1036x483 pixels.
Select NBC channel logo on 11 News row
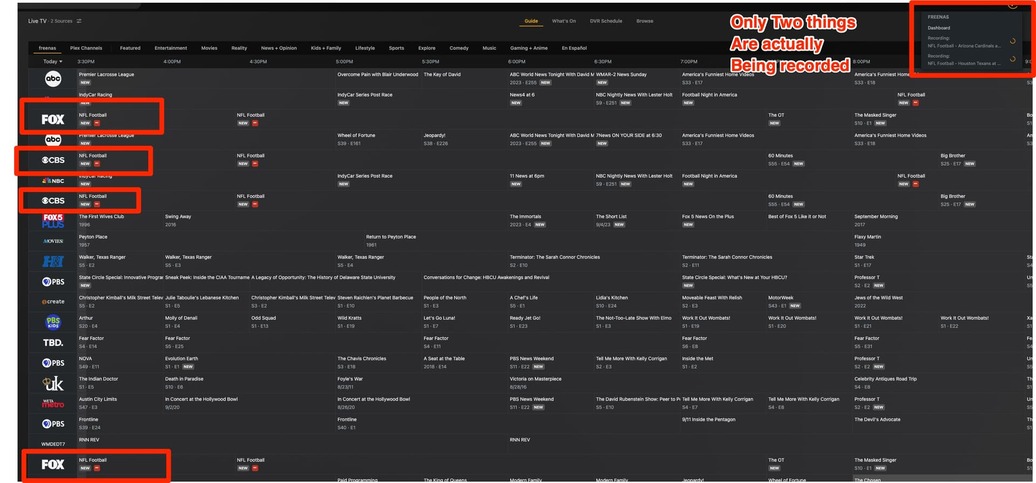tap(53, 180)
